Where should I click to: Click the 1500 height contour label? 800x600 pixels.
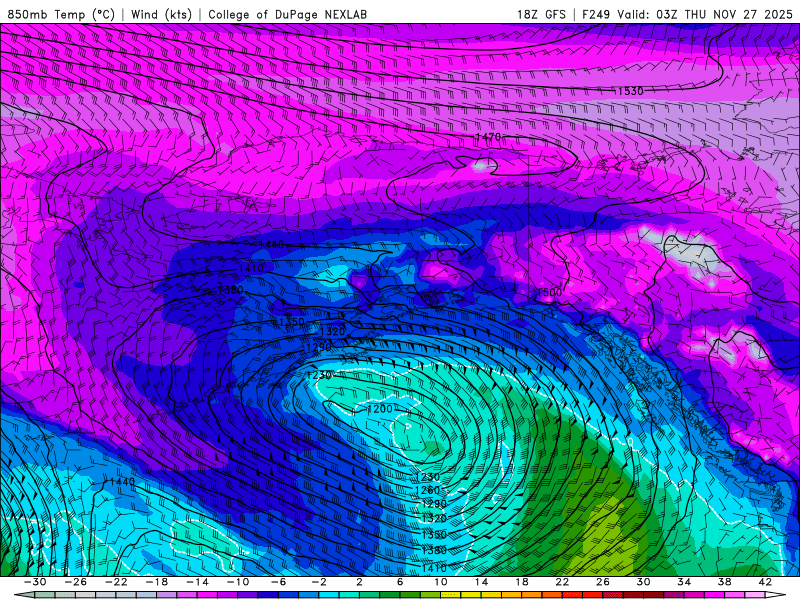549,292
